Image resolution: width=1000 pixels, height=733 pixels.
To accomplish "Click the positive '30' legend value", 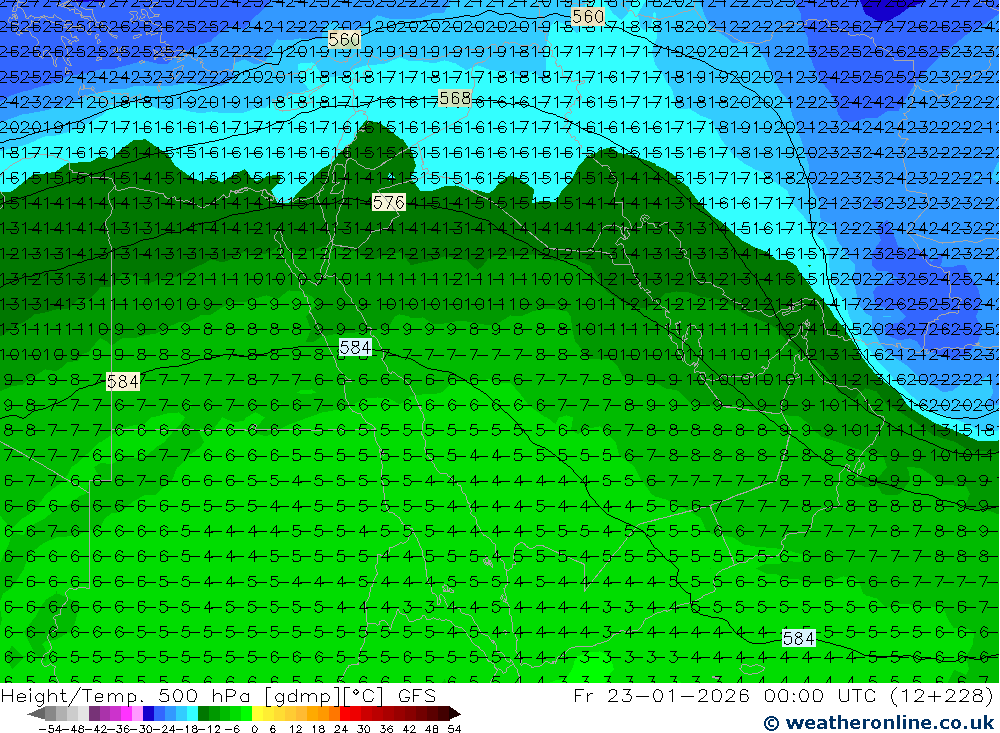I will [x=364, y=729].
